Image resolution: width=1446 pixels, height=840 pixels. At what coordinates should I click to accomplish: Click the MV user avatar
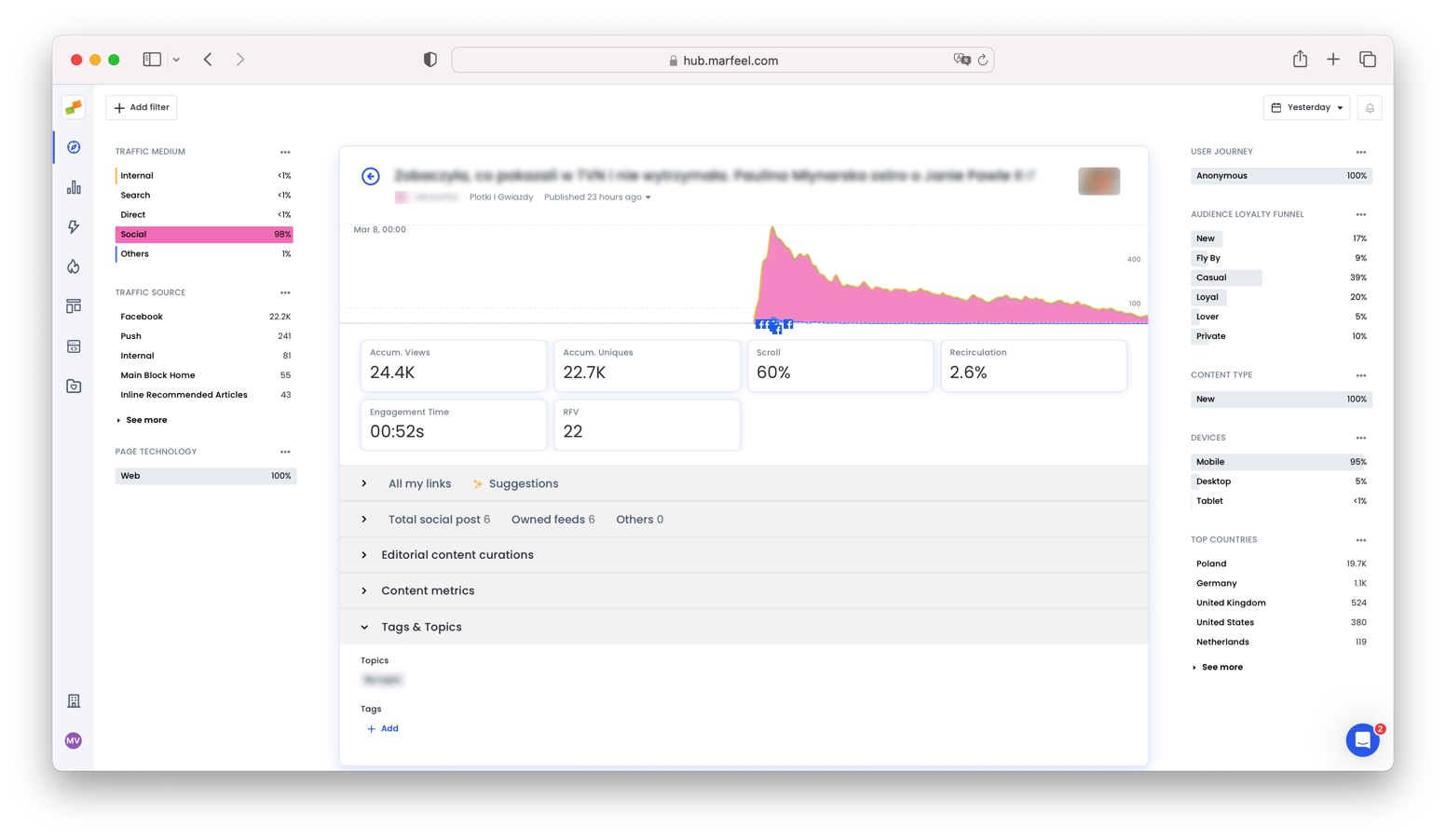(x=74, y=740)
